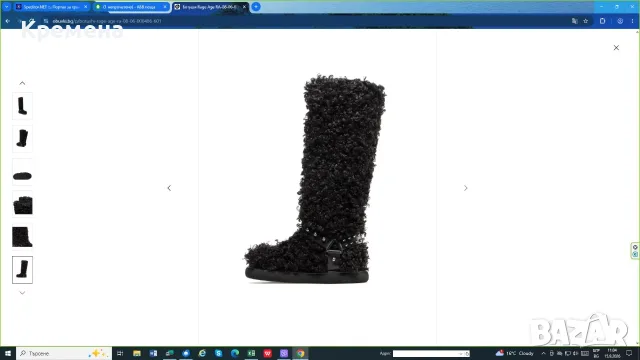Click the side extension widget on right edge
Screen dimensions: 640x360
pyautogui.click(x=635, y=250)
